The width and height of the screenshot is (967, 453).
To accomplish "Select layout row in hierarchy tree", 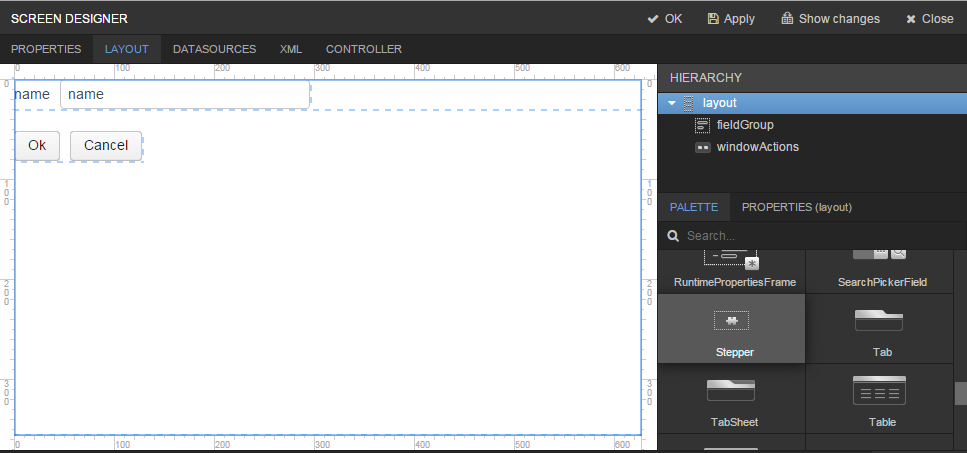I will click(x=812, y=104).
